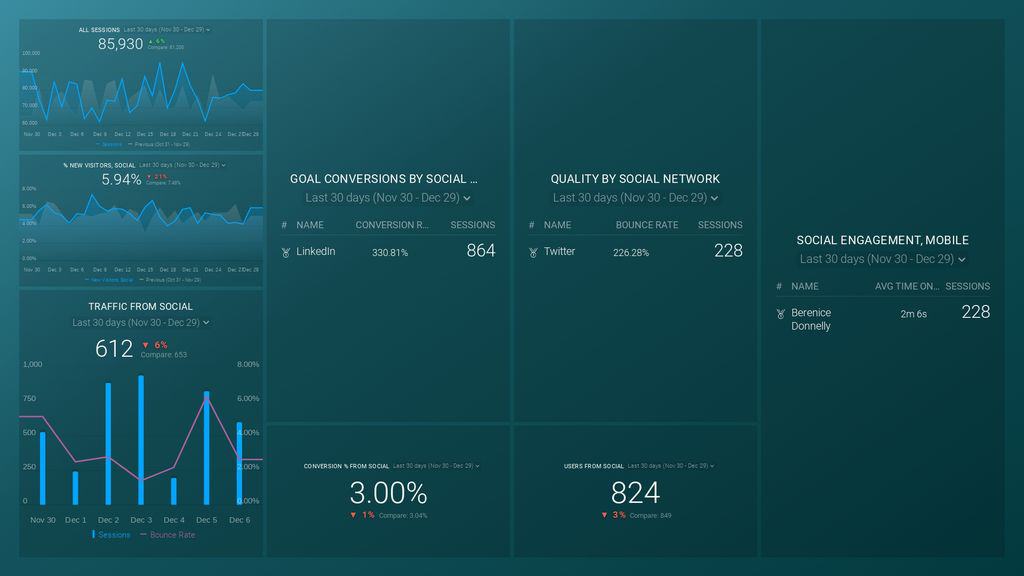Image resolution: width=1024 pixels, height=576 pixels.
Task: Click the trophy icon beside LinkedIn
Action: [x=289, y=252]
